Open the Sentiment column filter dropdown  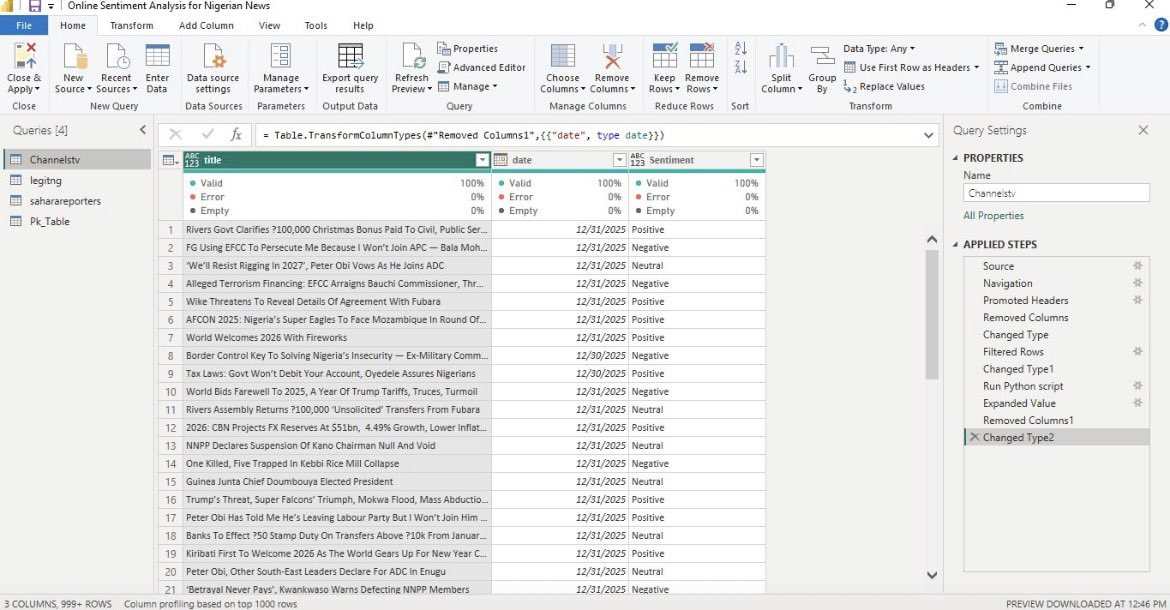point(757,160)
